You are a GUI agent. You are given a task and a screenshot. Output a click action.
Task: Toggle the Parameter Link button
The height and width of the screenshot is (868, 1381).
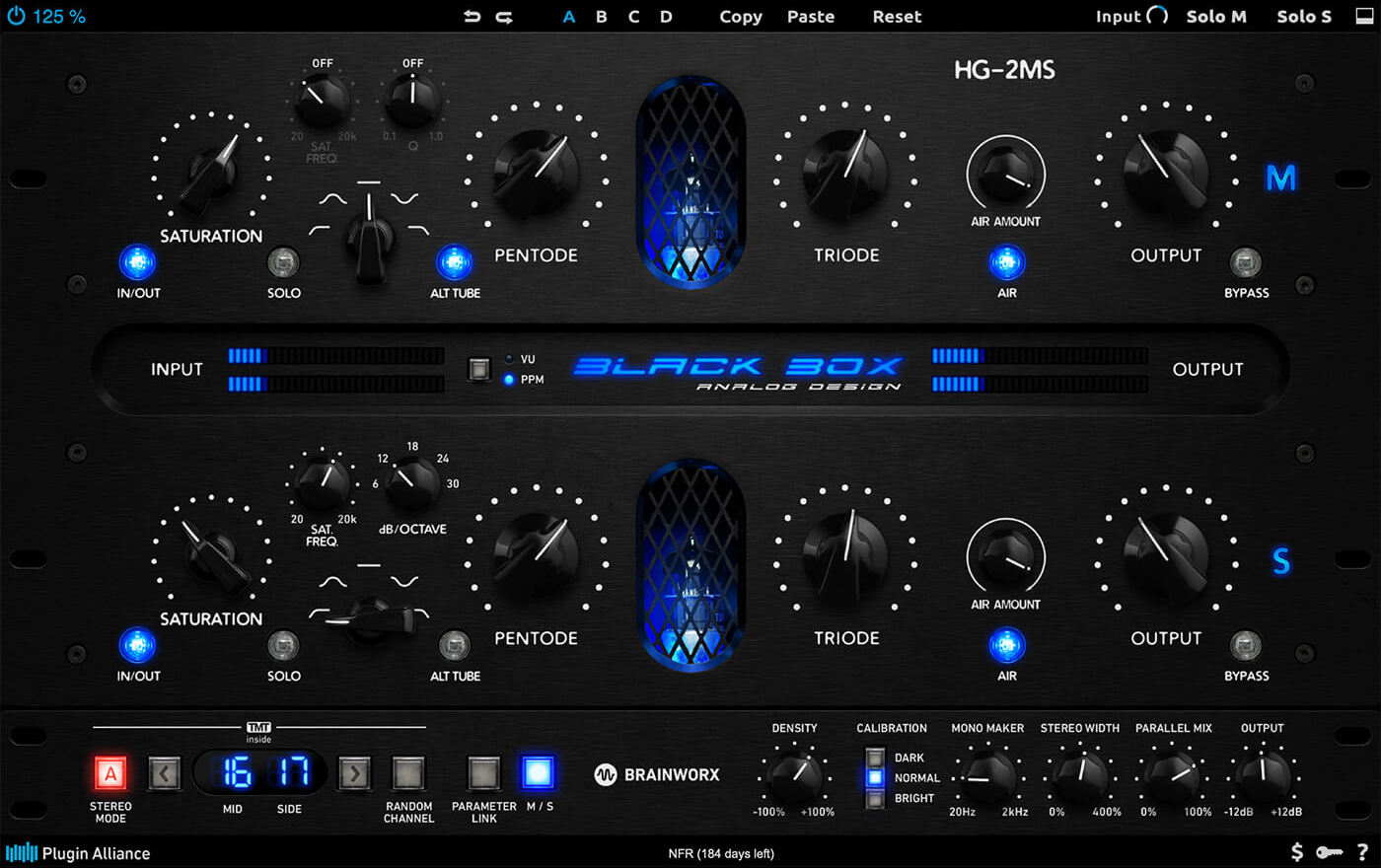pyautogui.click(x=483, y=774)
